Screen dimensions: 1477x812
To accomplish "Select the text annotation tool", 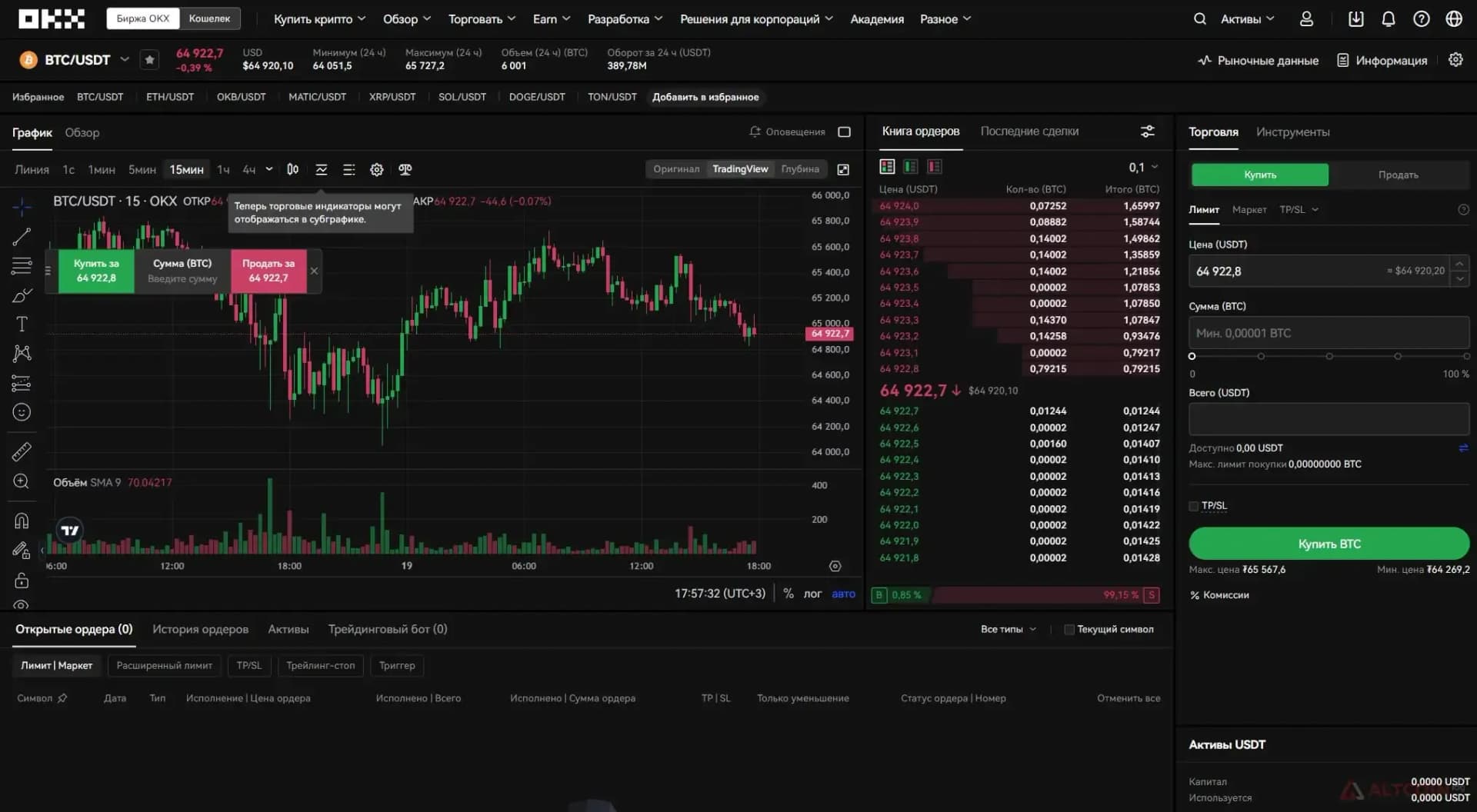I will tap(22, 324).
